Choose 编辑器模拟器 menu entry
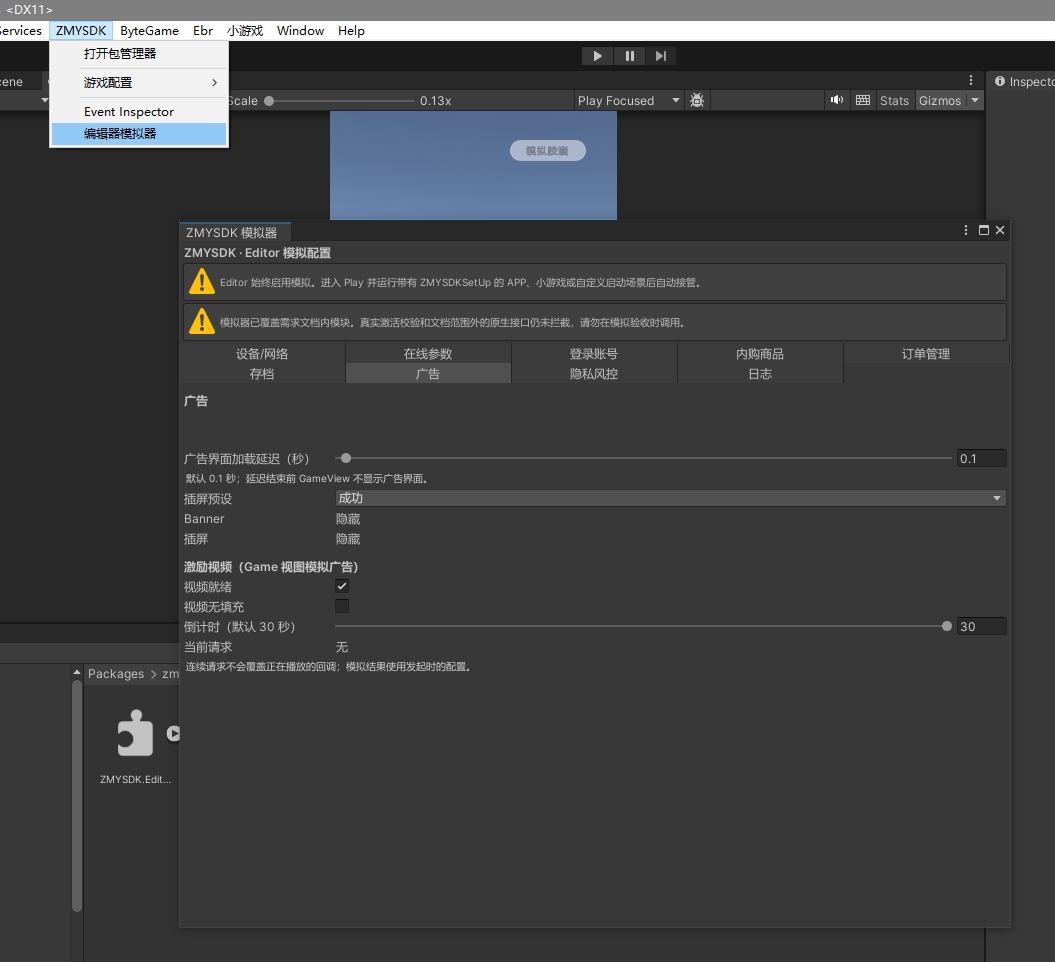The width and height of the screenshot is (1055, 962). 139,133
